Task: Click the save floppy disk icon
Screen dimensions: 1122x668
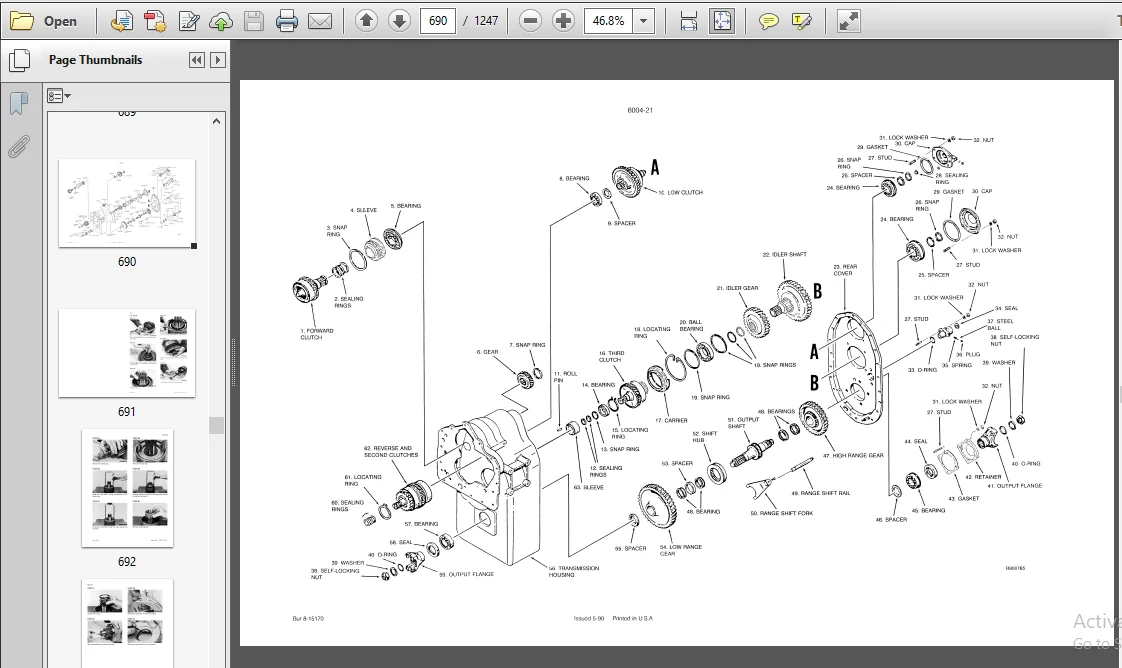Action: click(253, 21)
